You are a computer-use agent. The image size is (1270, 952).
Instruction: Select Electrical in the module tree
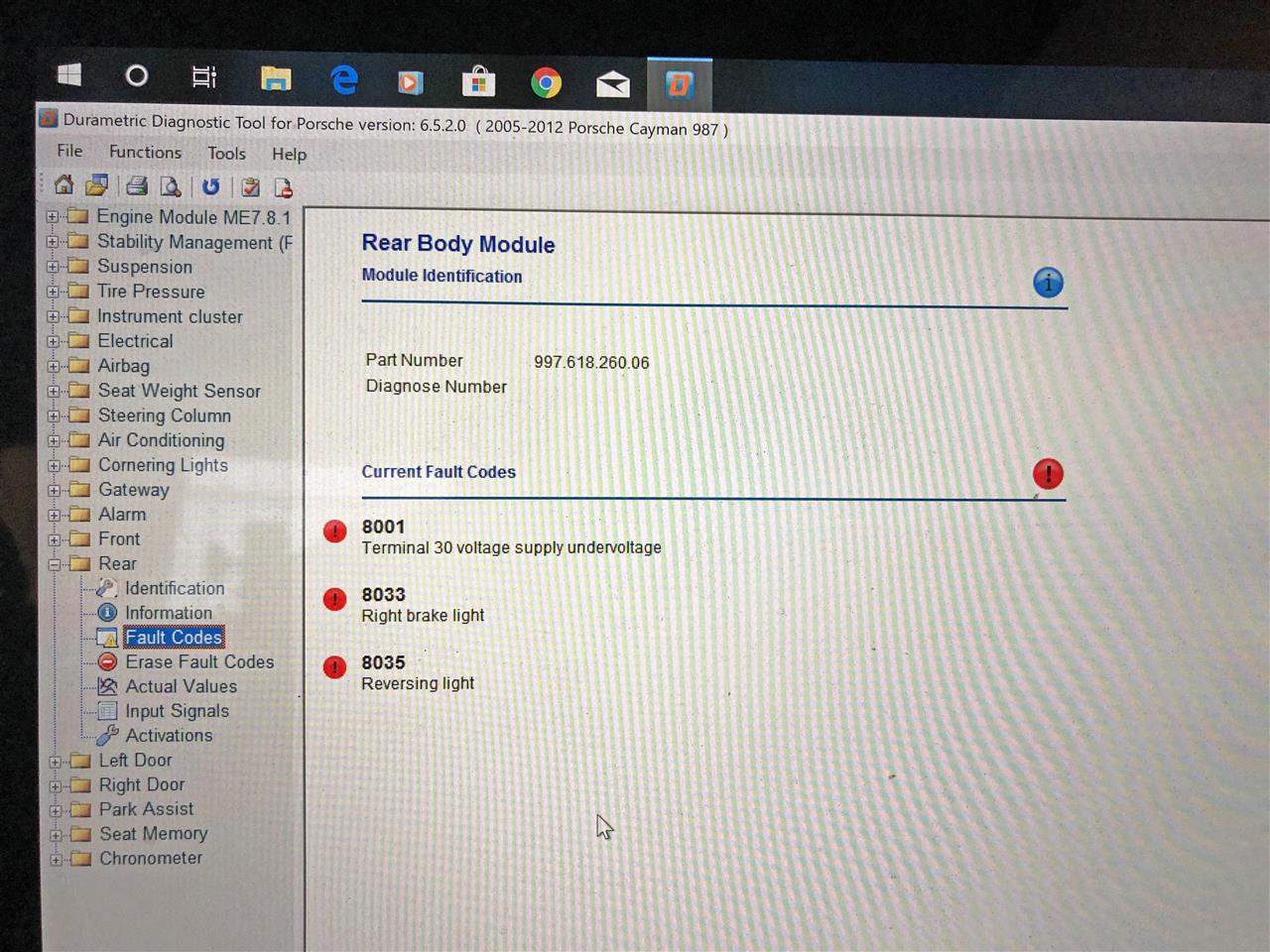135,340
